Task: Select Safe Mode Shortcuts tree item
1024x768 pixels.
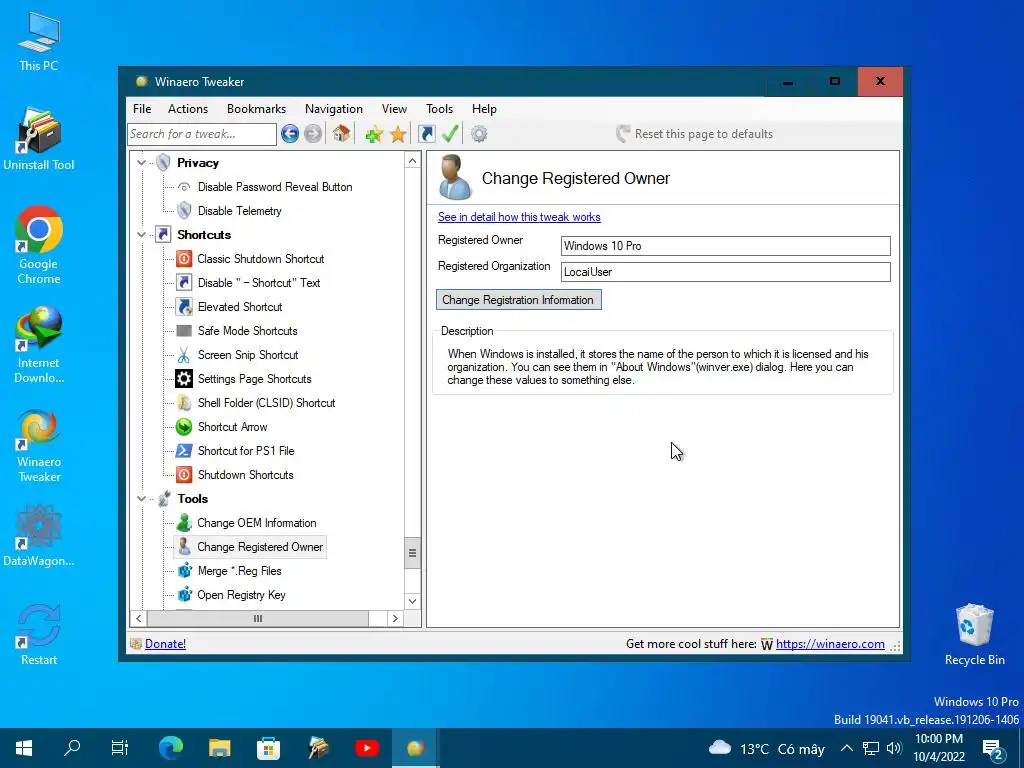Action: [248, 330]
